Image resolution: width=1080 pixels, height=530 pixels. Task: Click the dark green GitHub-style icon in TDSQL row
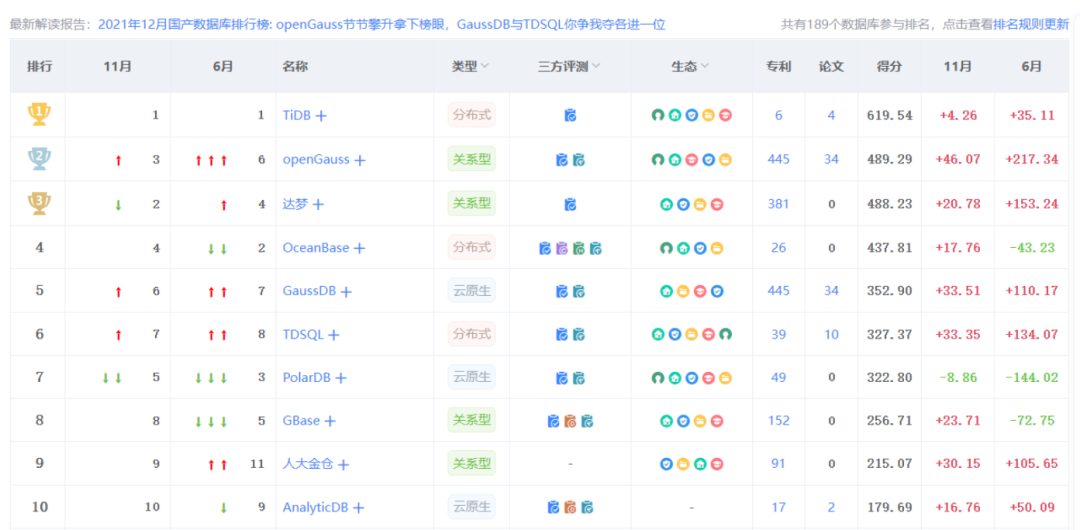point(725,335)
